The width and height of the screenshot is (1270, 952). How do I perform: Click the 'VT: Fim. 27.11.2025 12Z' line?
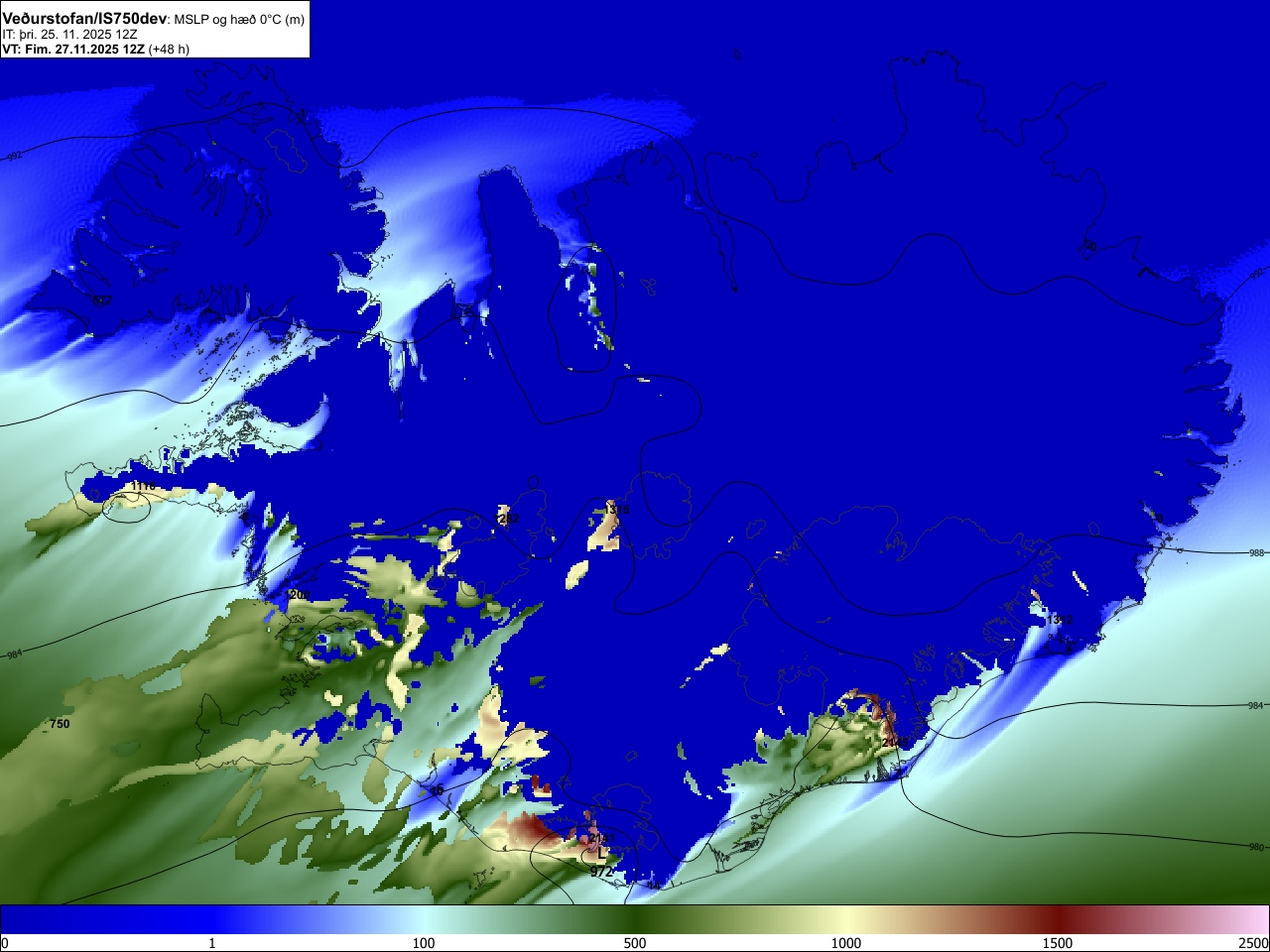73,49
